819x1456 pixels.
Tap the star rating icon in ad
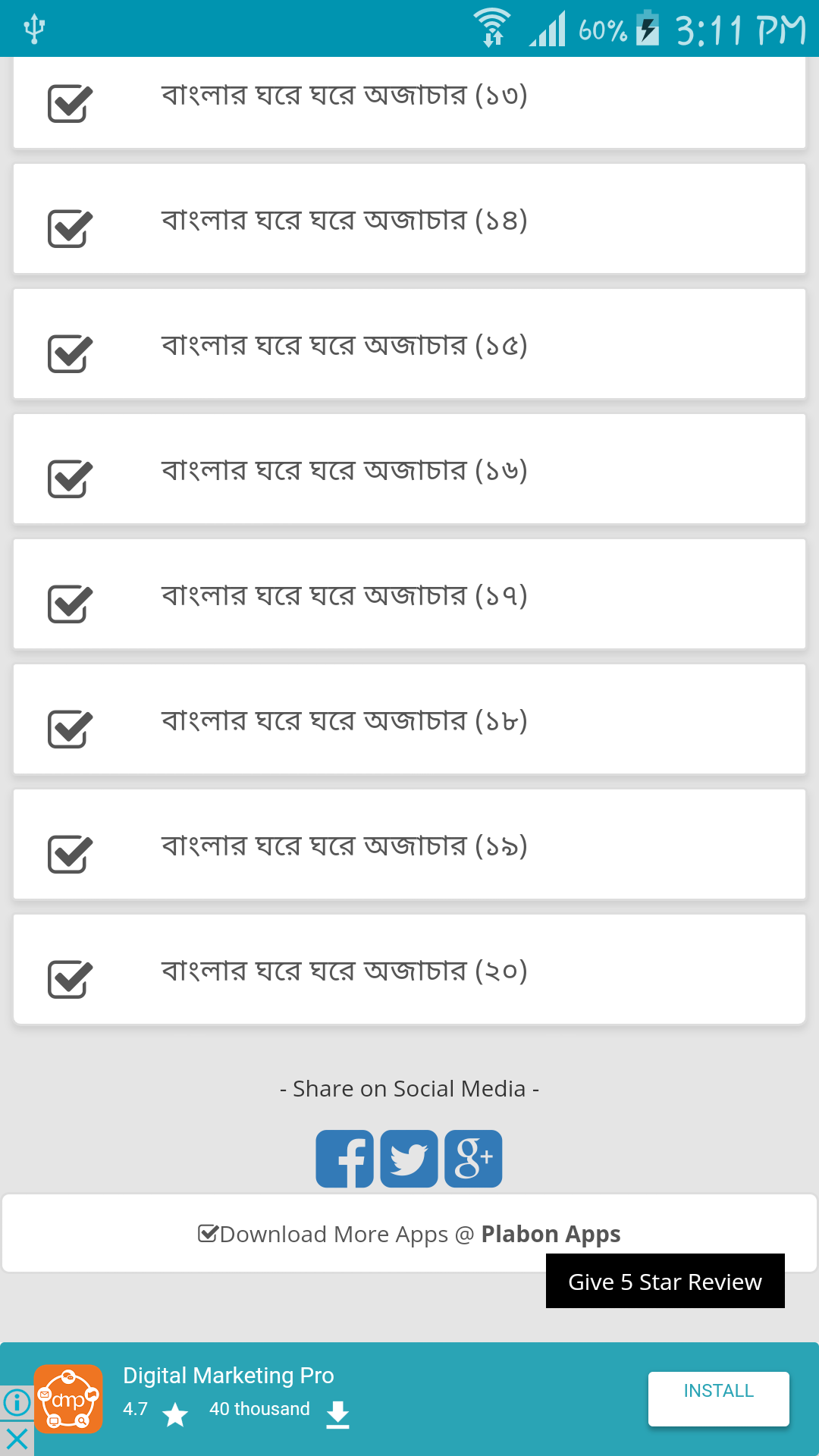point(175,1414)
